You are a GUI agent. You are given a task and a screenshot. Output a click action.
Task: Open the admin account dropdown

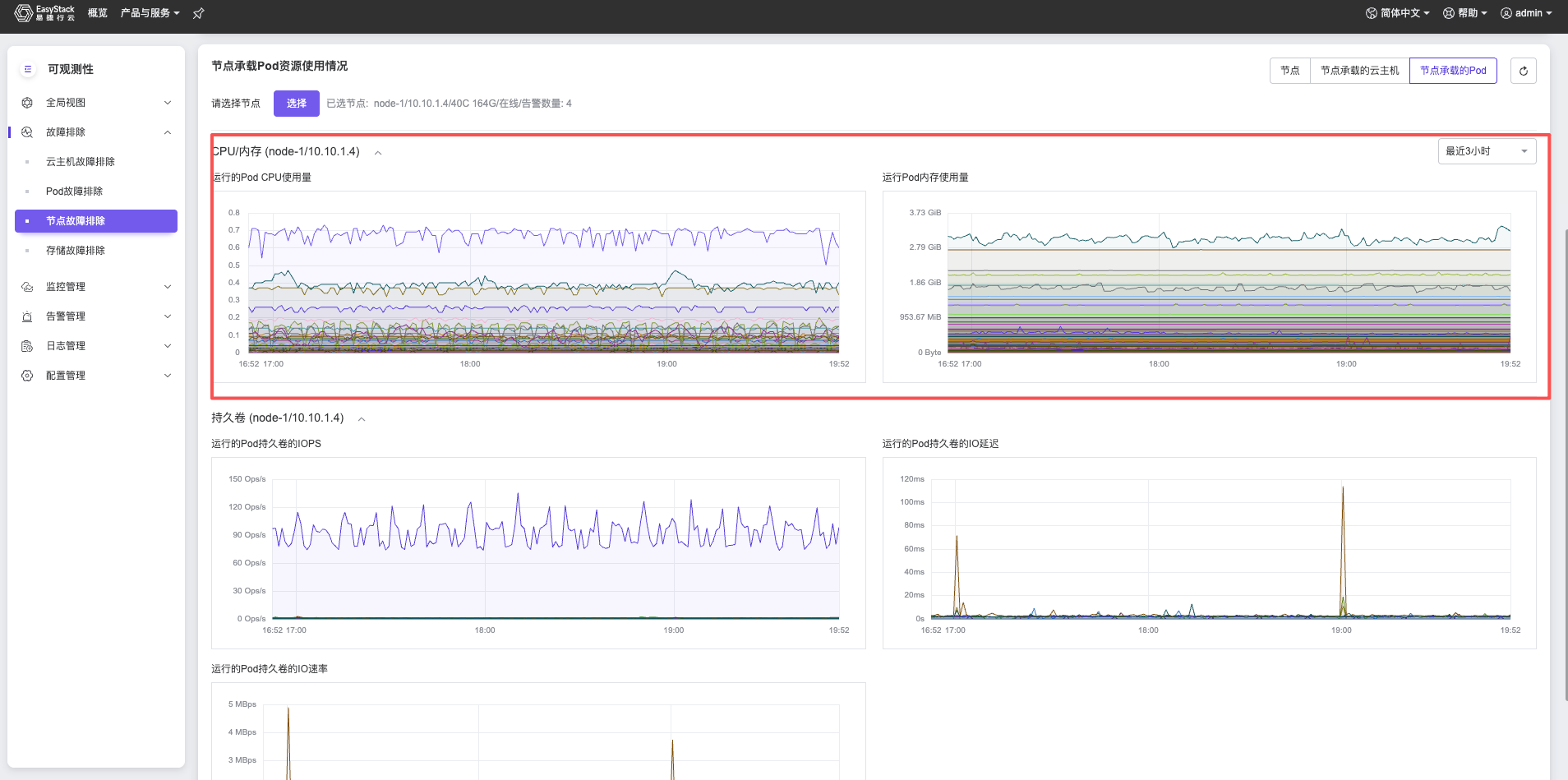(x=1526, y=13)
